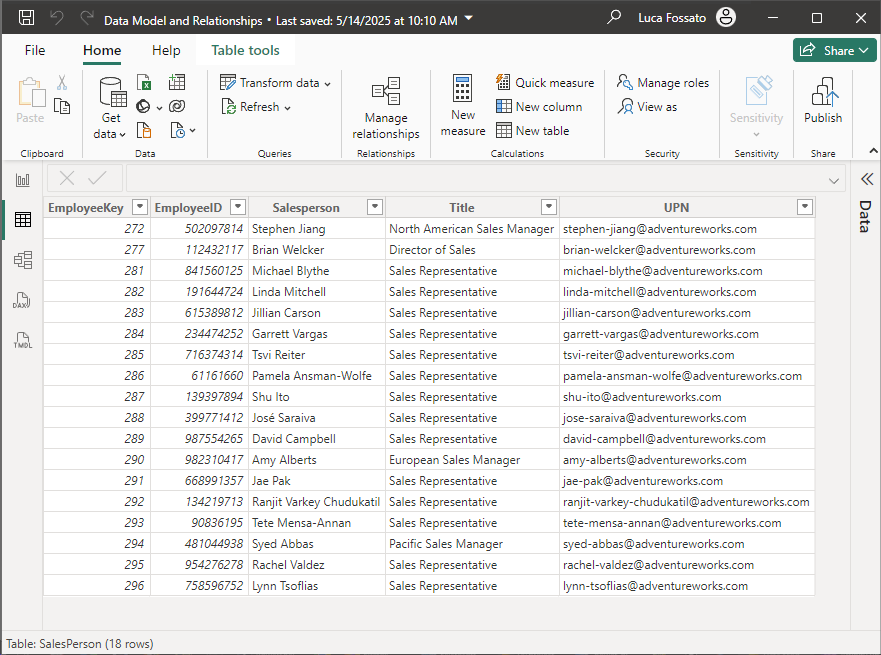881x655 pixels.
Task: Select Salesperson column header
Action: coord(306,207)
